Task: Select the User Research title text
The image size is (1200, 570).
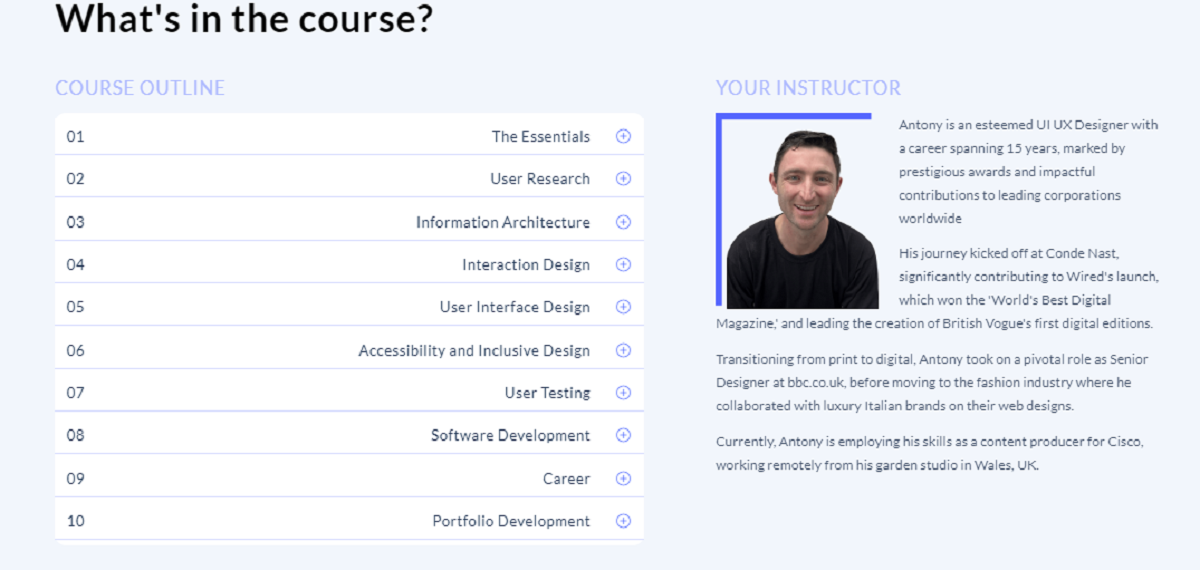Action: point(540,179)
